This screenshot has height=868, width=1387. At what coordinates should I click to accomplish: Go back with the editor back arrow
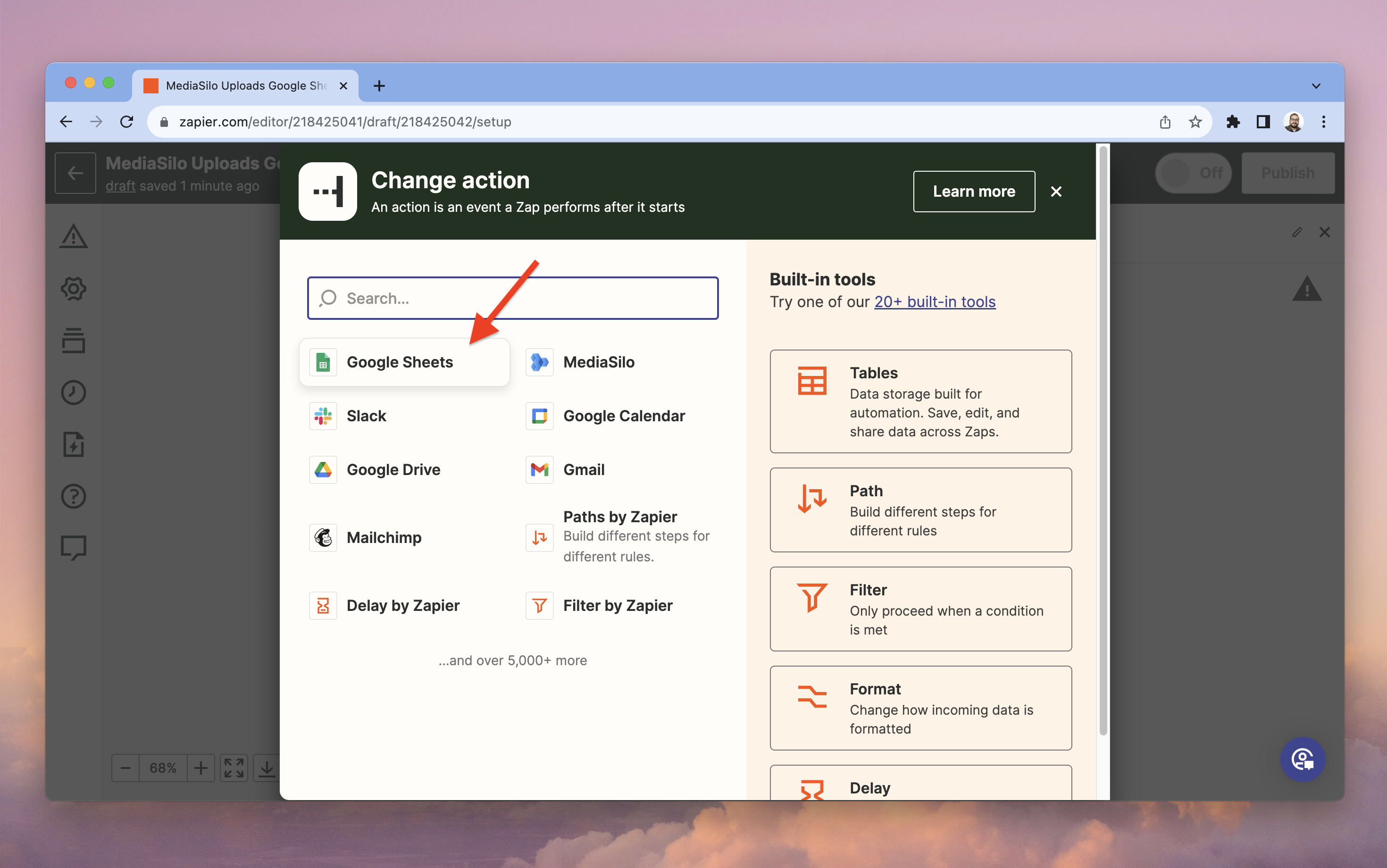click(75, 173)
